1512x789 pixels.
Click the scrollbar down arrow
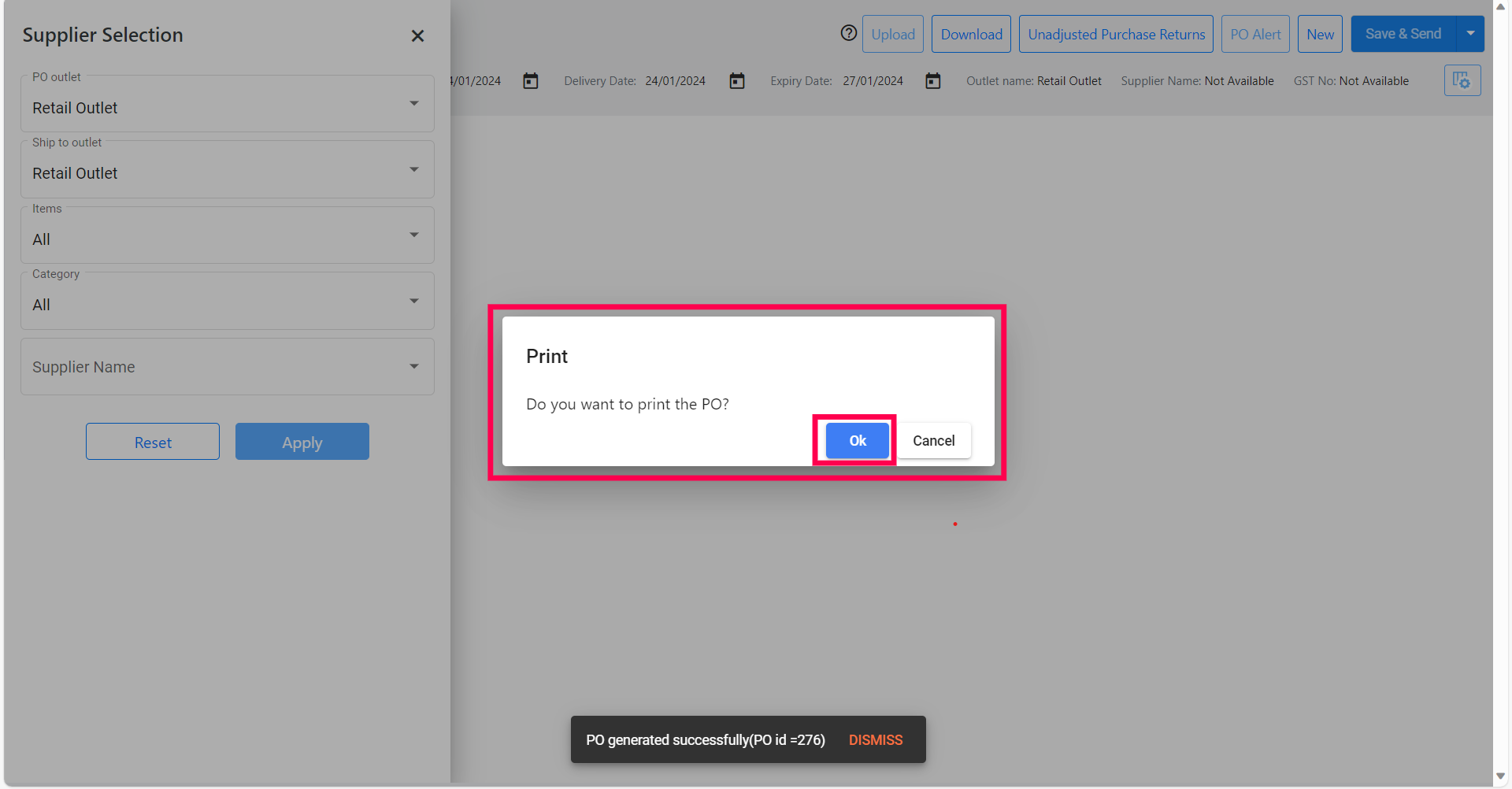[1501, 776]
